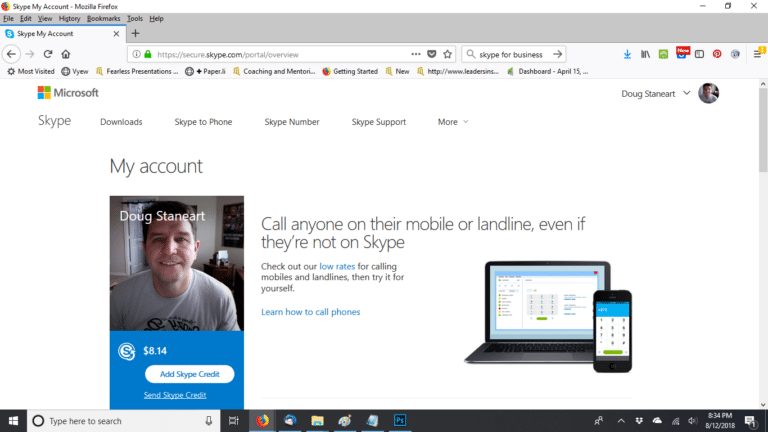Open the Action Center notifications
This screenshot has height=432, width=768.
[x=751, y=421]
